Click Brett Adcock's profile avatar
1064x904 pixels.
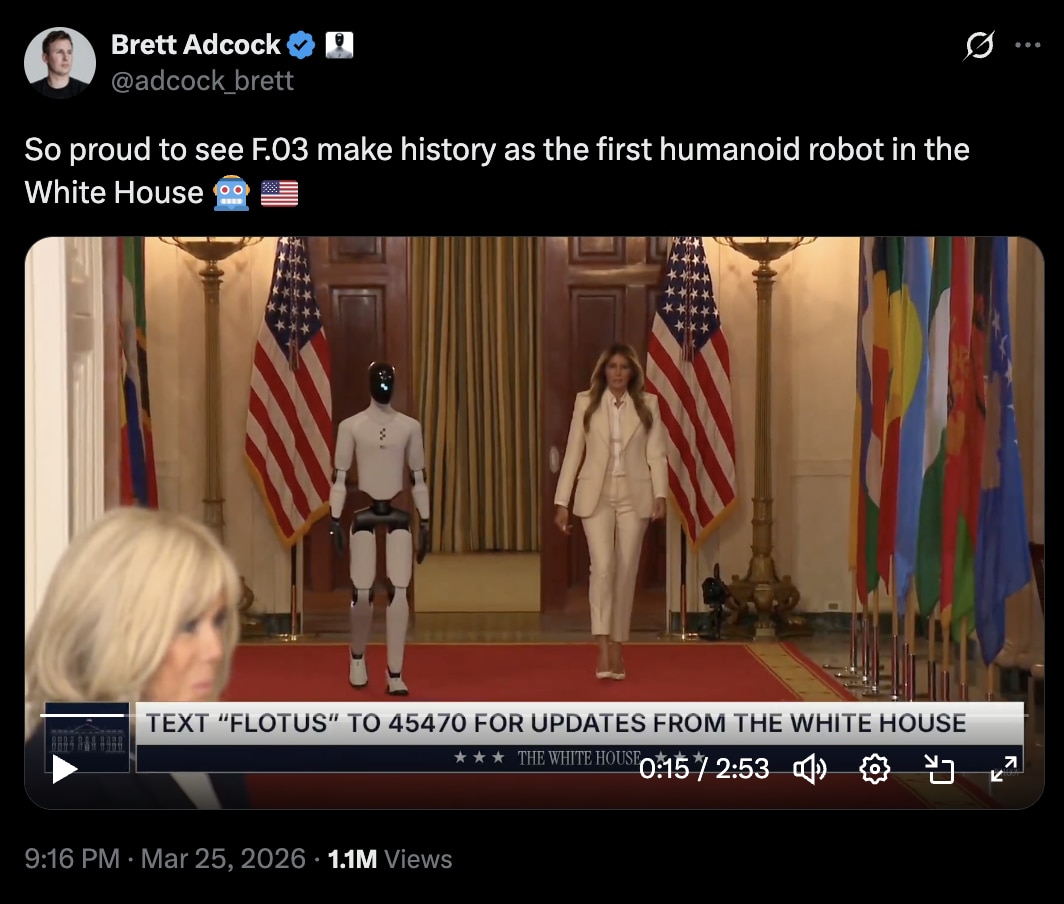tap(60, 62)
